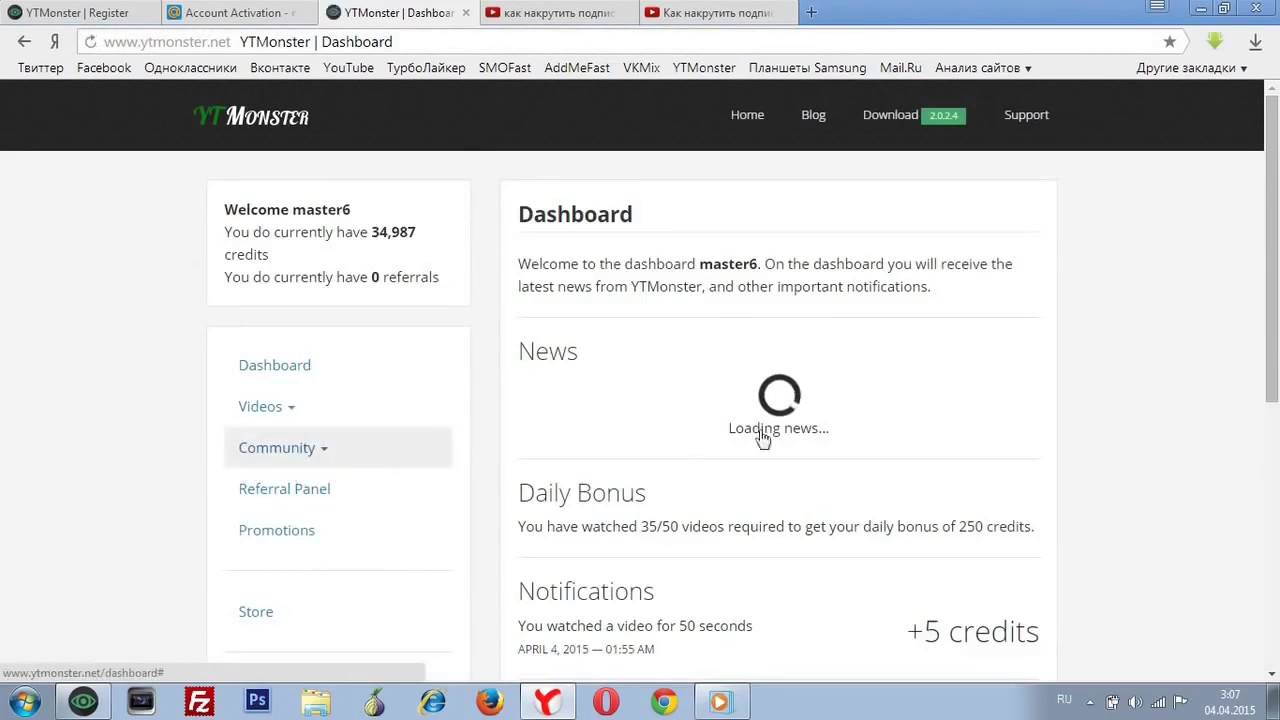Open the Yandex browser hamburger menu

coord(1157,7)
